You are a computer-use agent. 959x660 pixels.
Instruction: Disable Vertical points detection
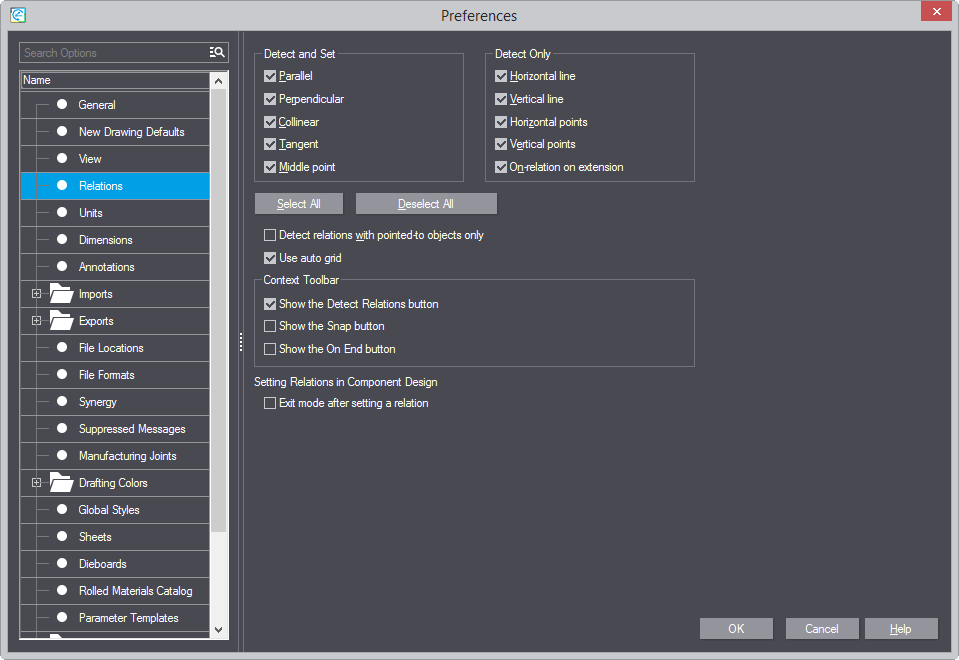pyautogui.click(x=501, y=144)
